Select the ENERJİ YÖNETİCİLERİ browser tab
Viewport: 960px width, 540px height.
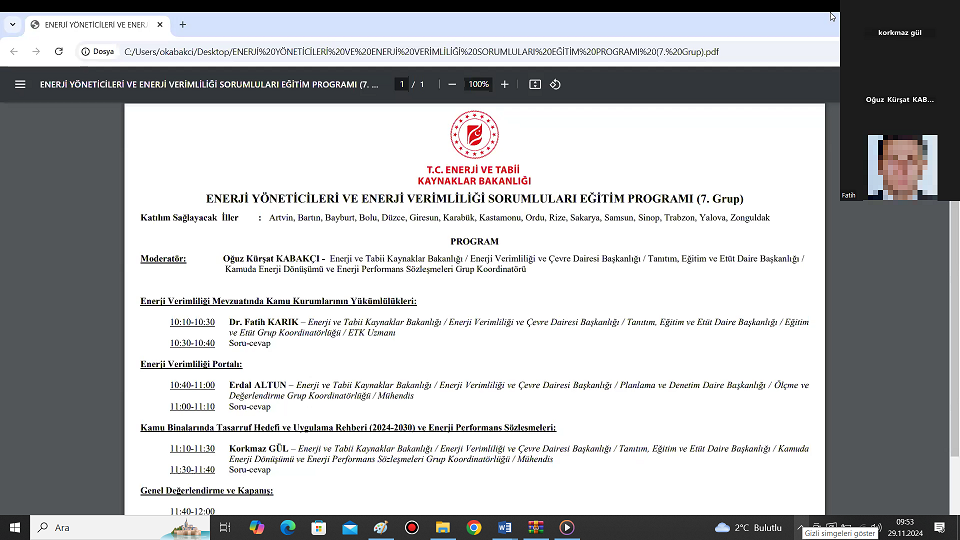tap(95, 24)
